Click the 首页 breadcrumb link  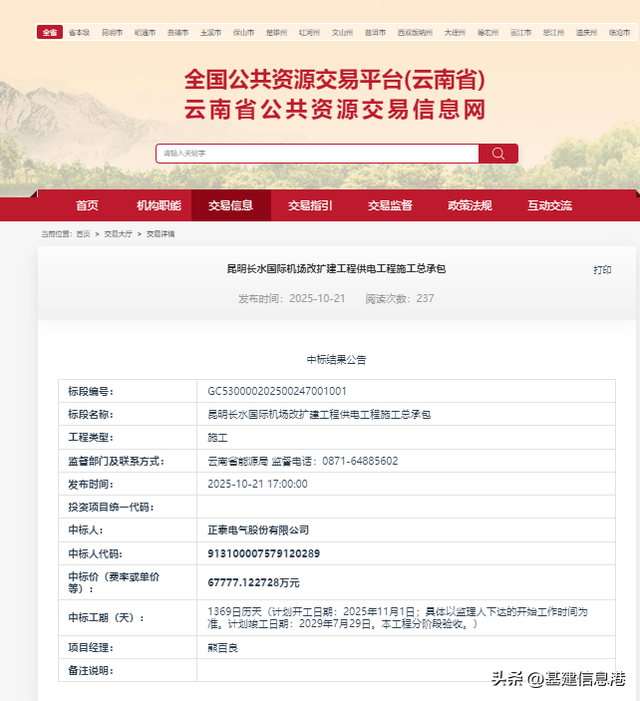coord(83,234)
